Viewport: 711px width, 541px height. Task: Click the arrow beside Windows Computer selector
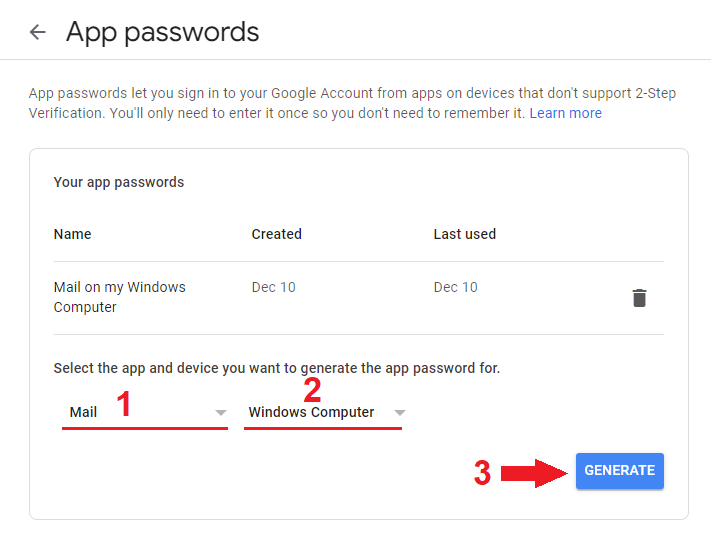[399, 413]
